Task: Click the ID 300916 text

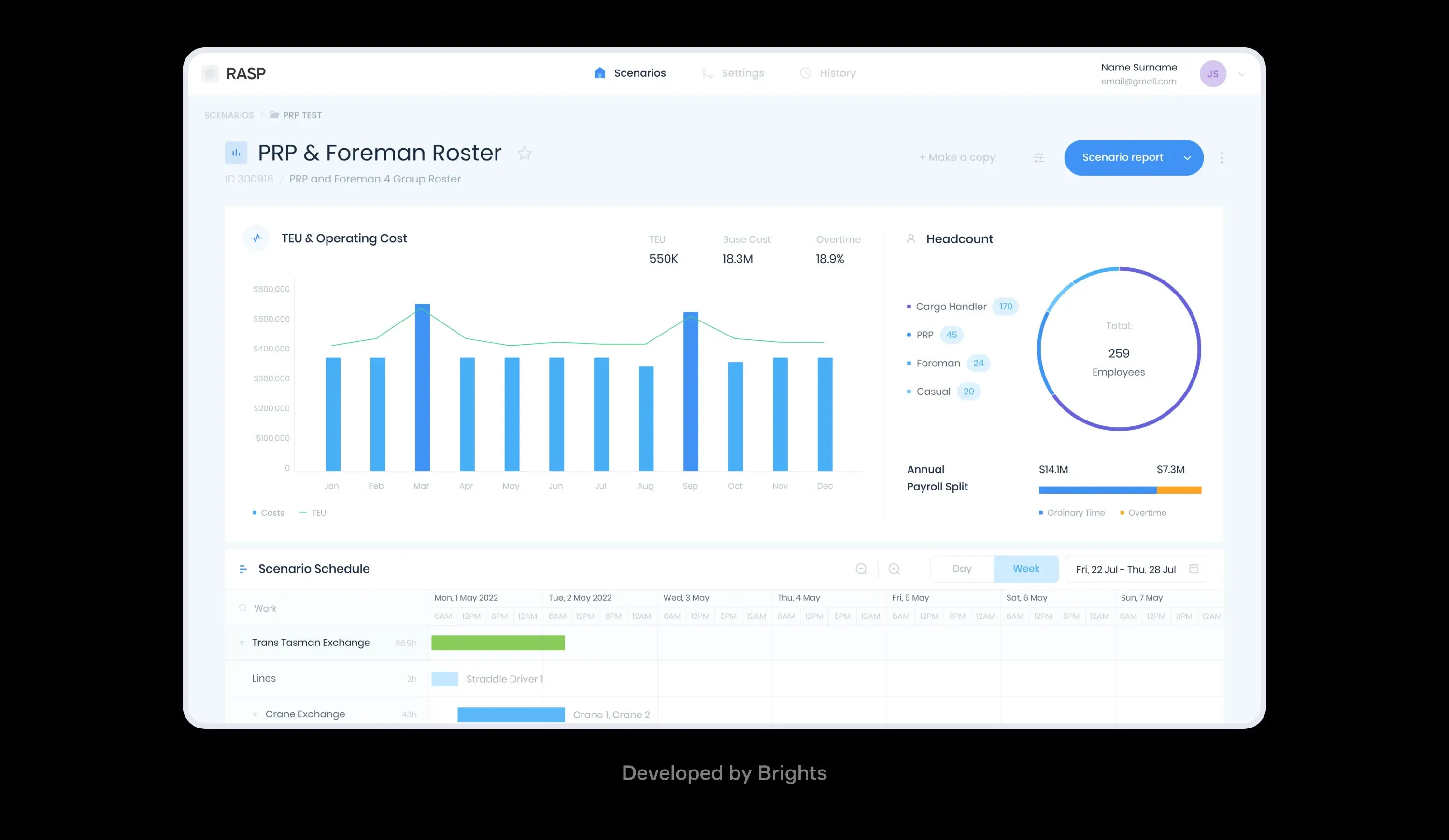Action: tap(248, 179)
